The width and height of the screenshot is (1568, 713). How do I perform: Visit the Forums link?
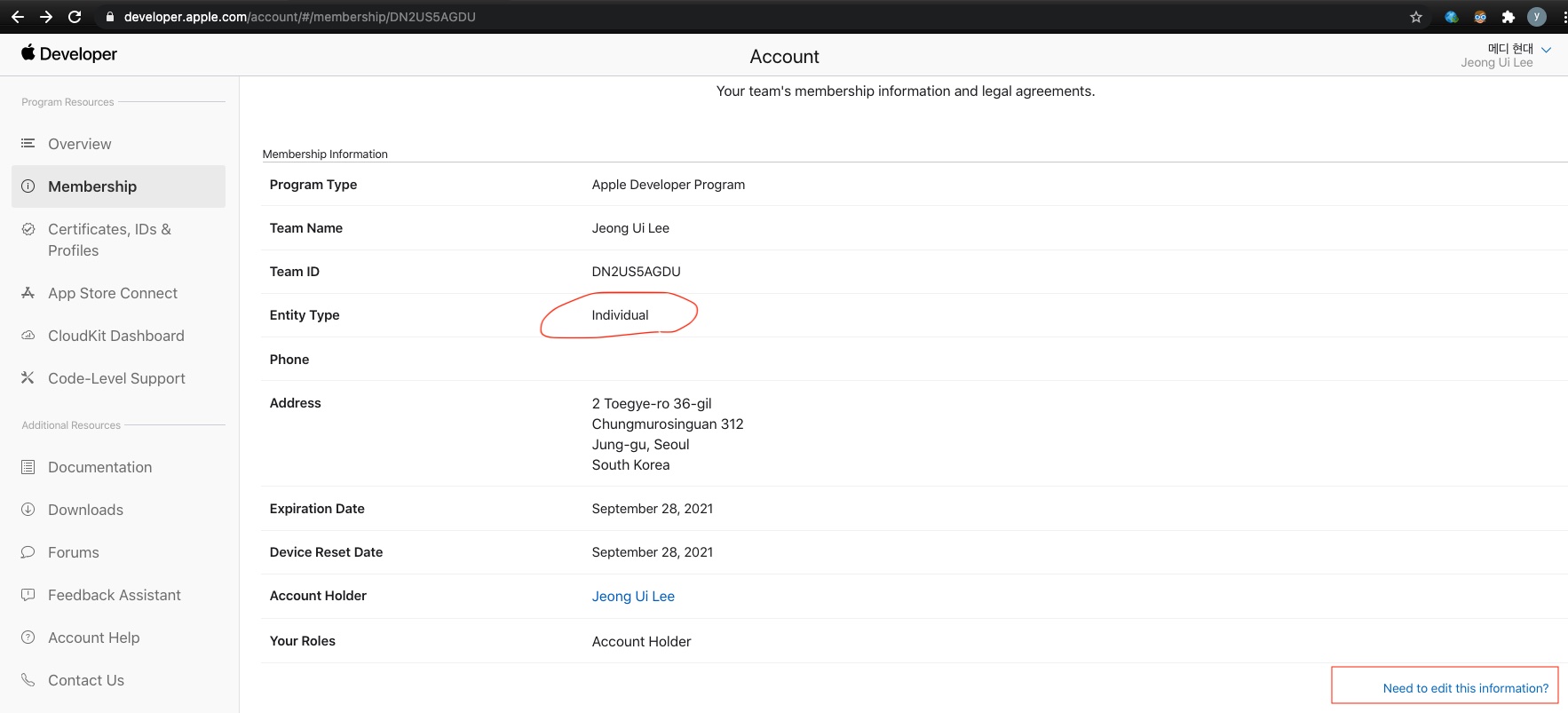74,552
